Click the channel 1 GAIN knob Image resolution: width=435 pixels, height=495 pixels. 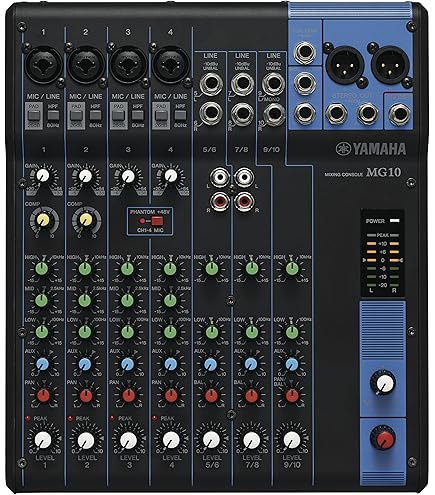click(43, 175)
